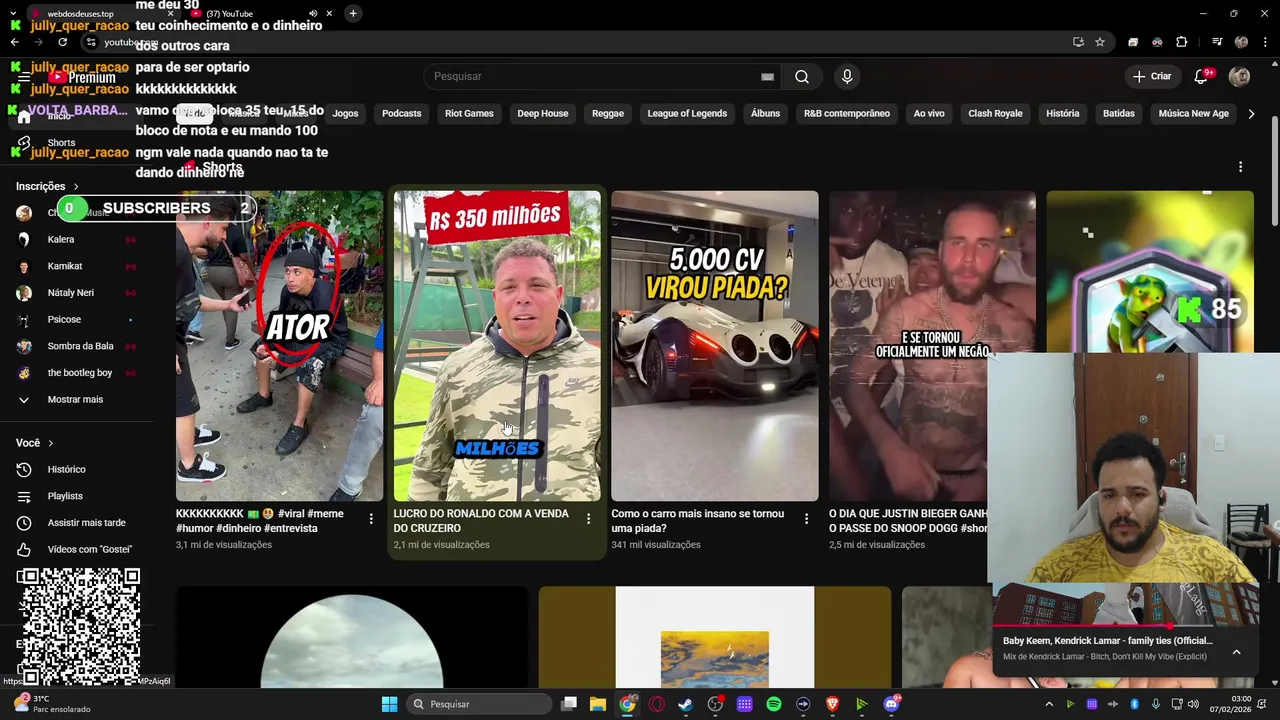Click the YouTube Premium logo
This screenshot has width=1280, height=720.
(82, 77)
